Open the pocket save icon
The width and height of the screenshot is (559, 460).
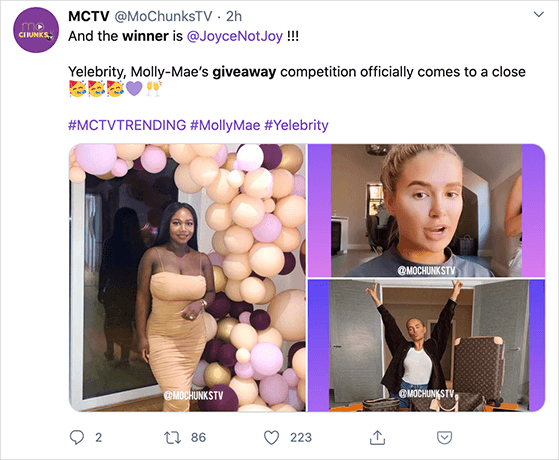click(x=445, y=438)
